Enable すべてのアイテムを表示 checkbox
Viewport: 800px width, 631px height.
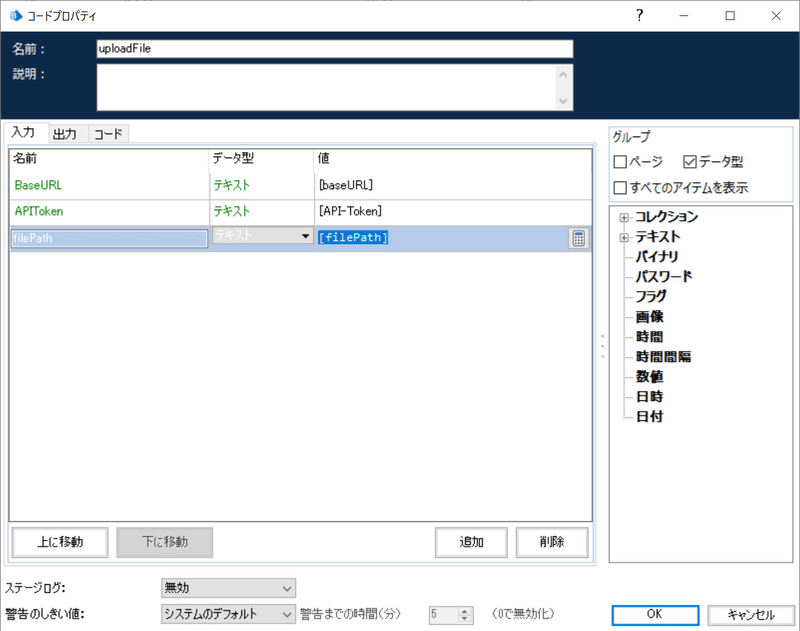(x=620, y=188)
